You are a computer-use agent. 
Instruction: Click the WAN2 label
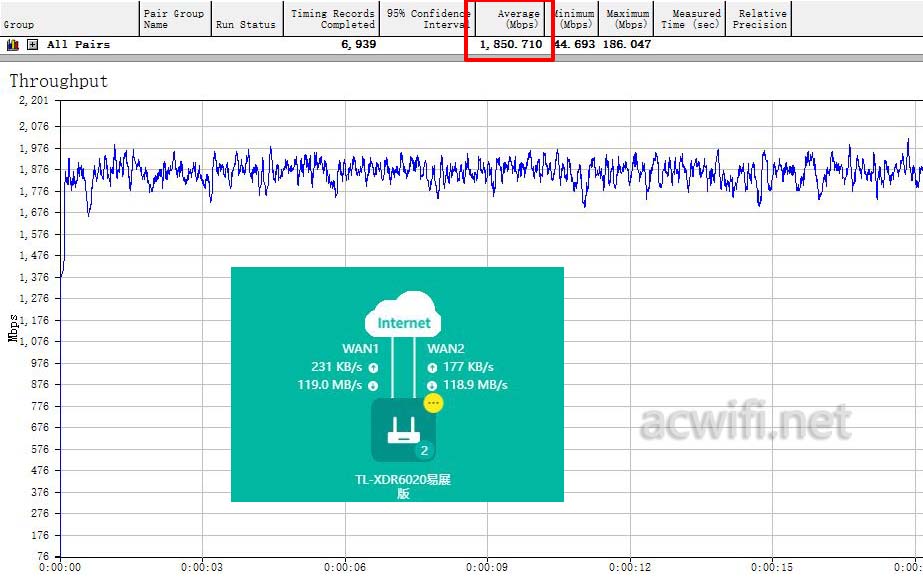tap(446, 348)
